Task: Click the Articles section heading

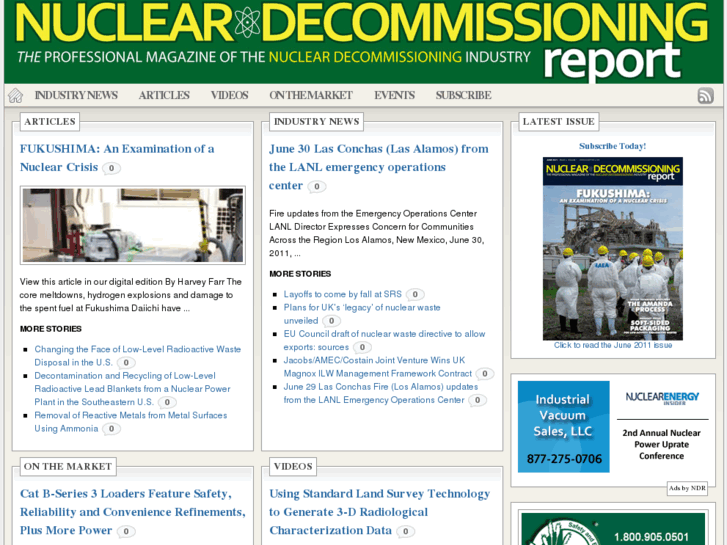Action: click(50, 122)
